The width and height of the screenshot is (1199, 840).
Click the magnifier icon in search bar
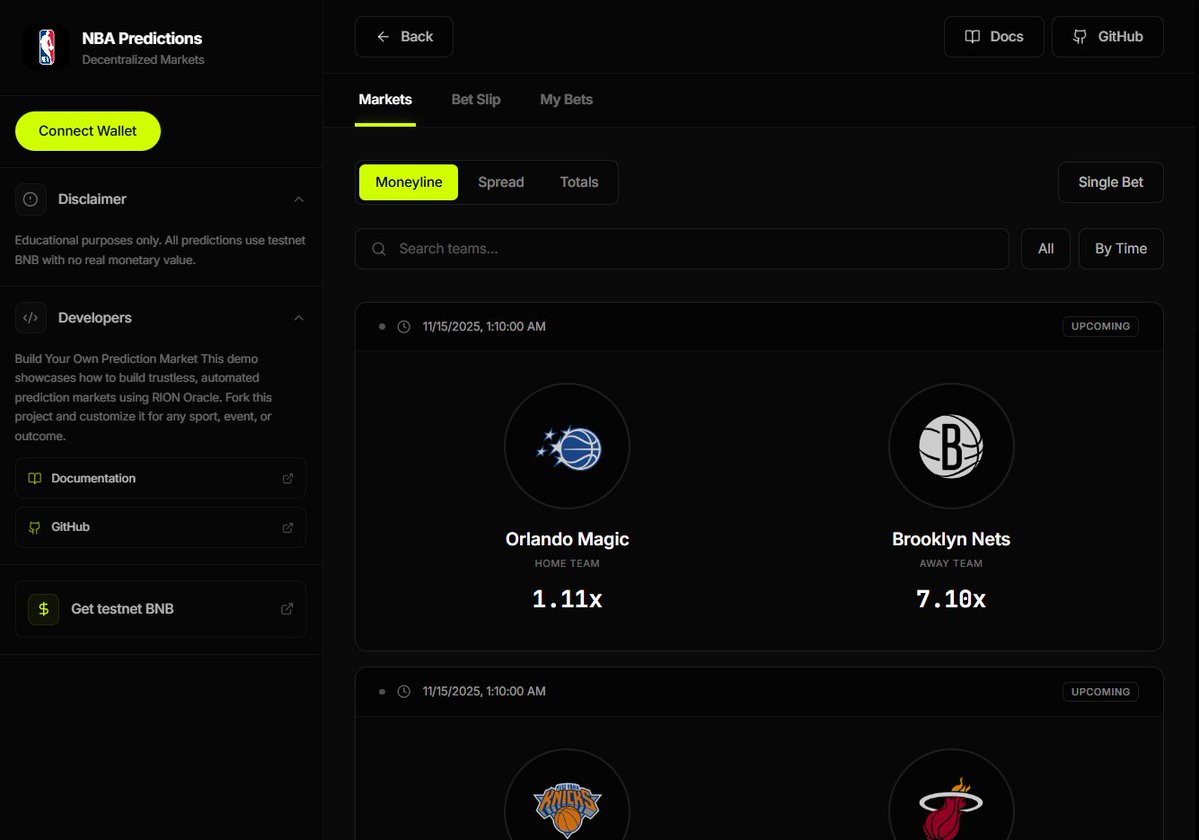tap(379, 249)
